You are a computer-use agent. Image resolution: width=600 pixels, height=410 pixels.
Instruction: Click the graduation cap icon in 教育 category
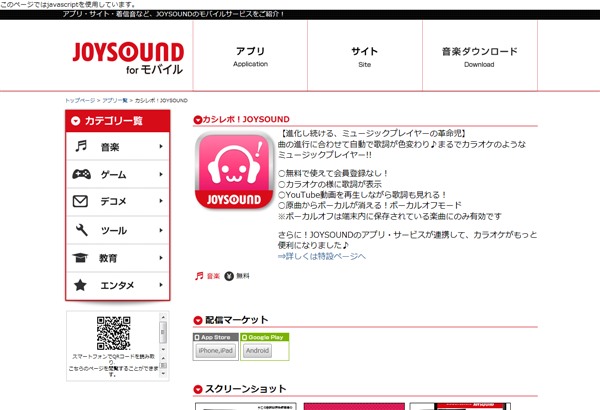80,258
